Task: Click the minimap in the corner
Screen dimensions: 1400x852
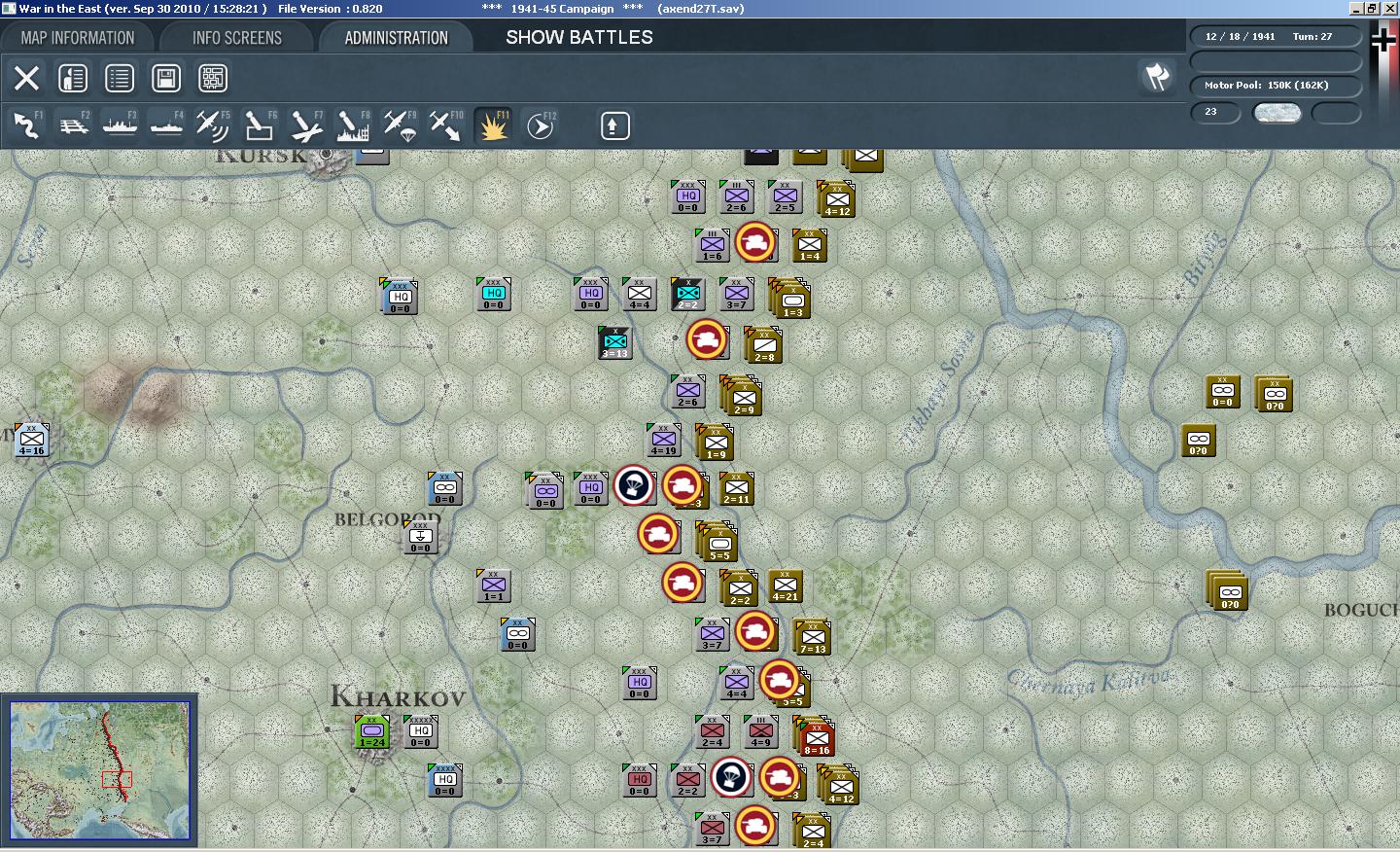Action: point(99,769)
